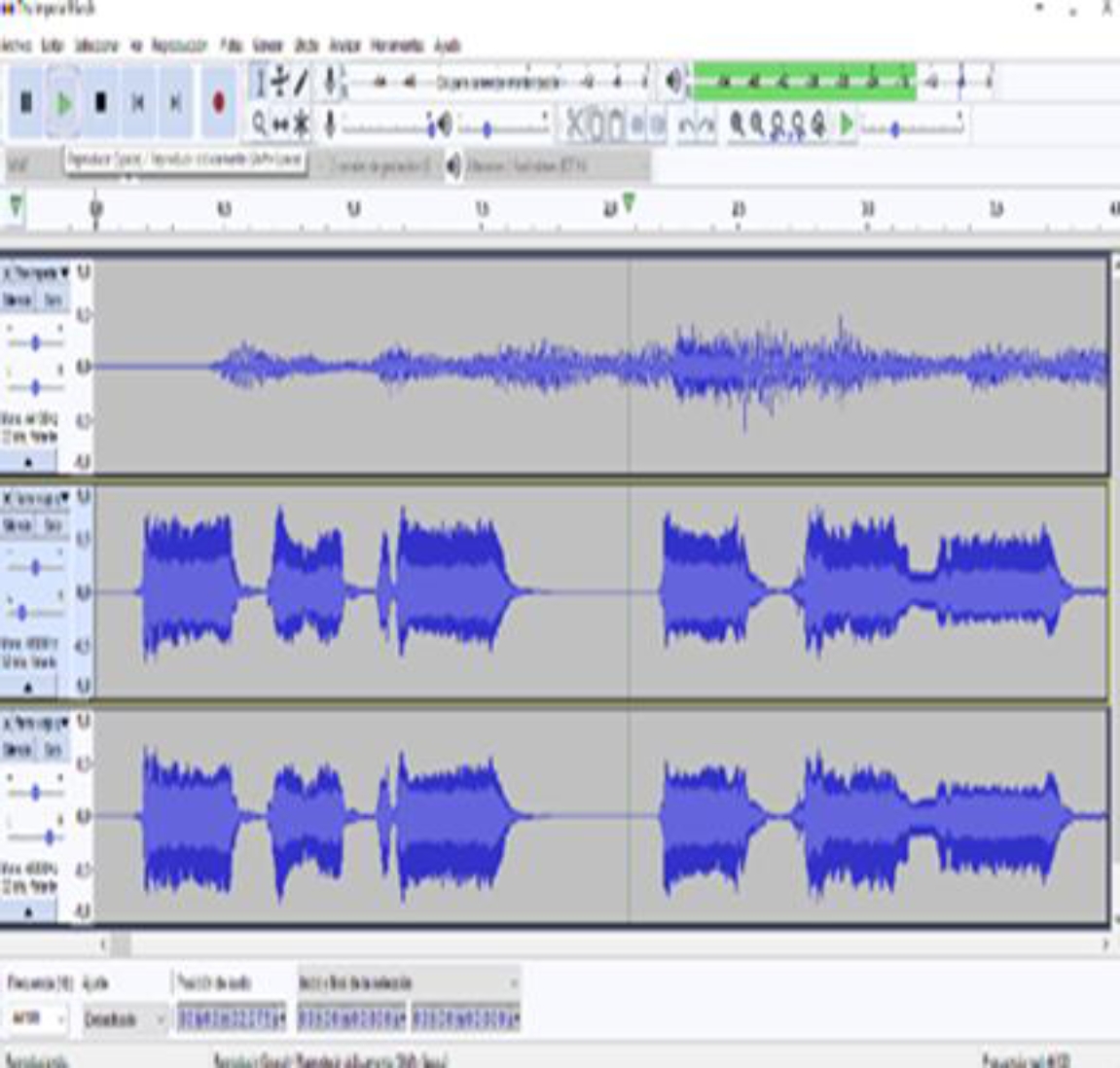
Task: Select the Multi-tool asterisk icon
Action: click(303, 124)
